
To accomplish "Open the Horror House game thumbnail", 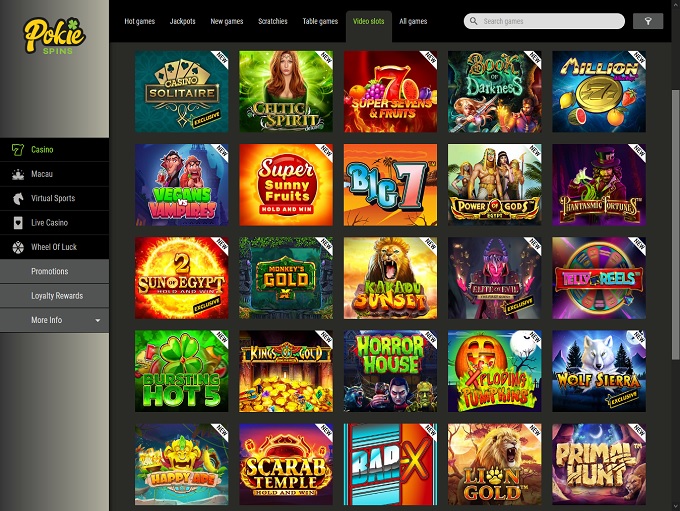I will pos(390,371).
